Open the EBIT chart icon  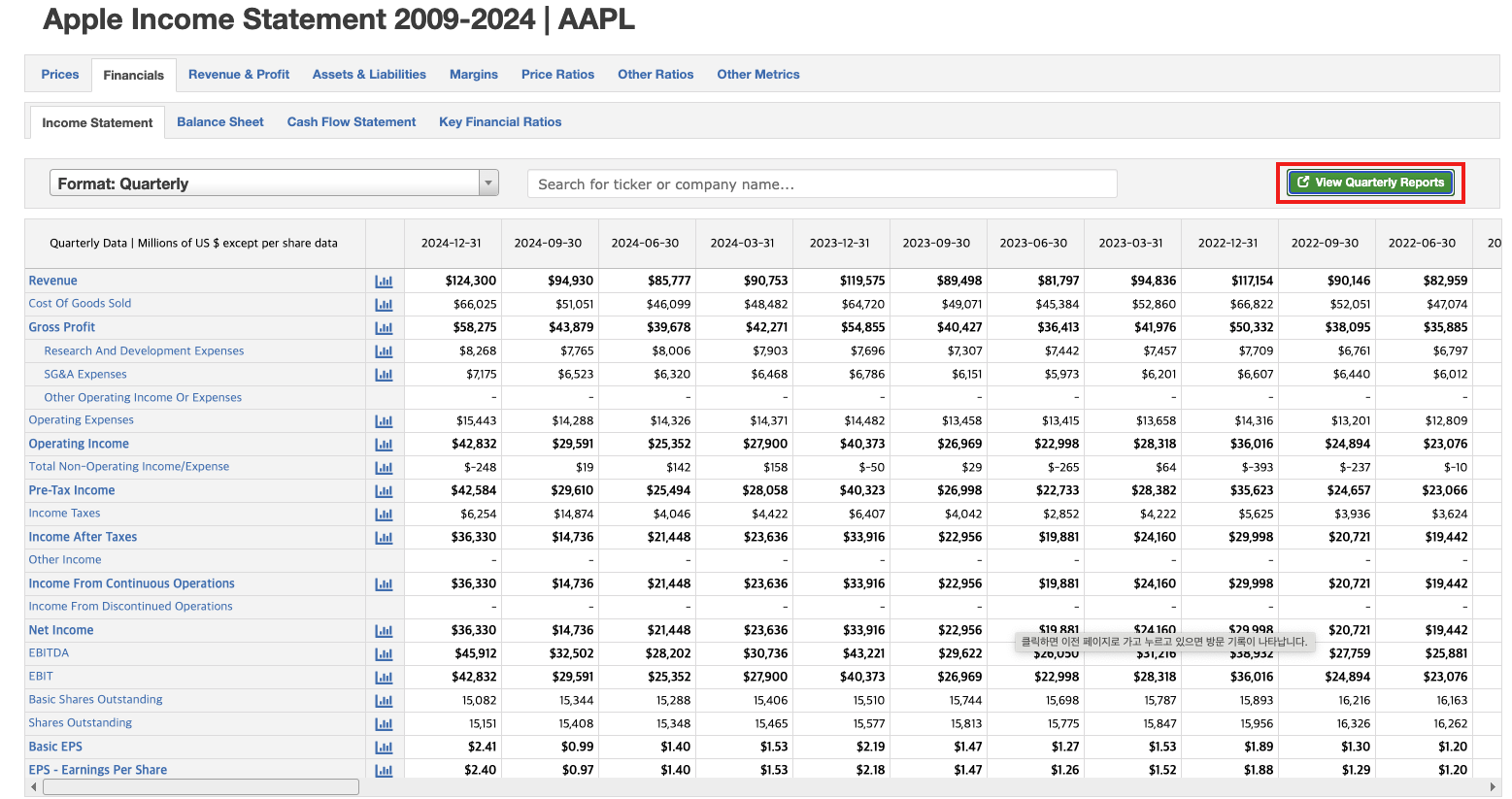(x=384, y=678)
